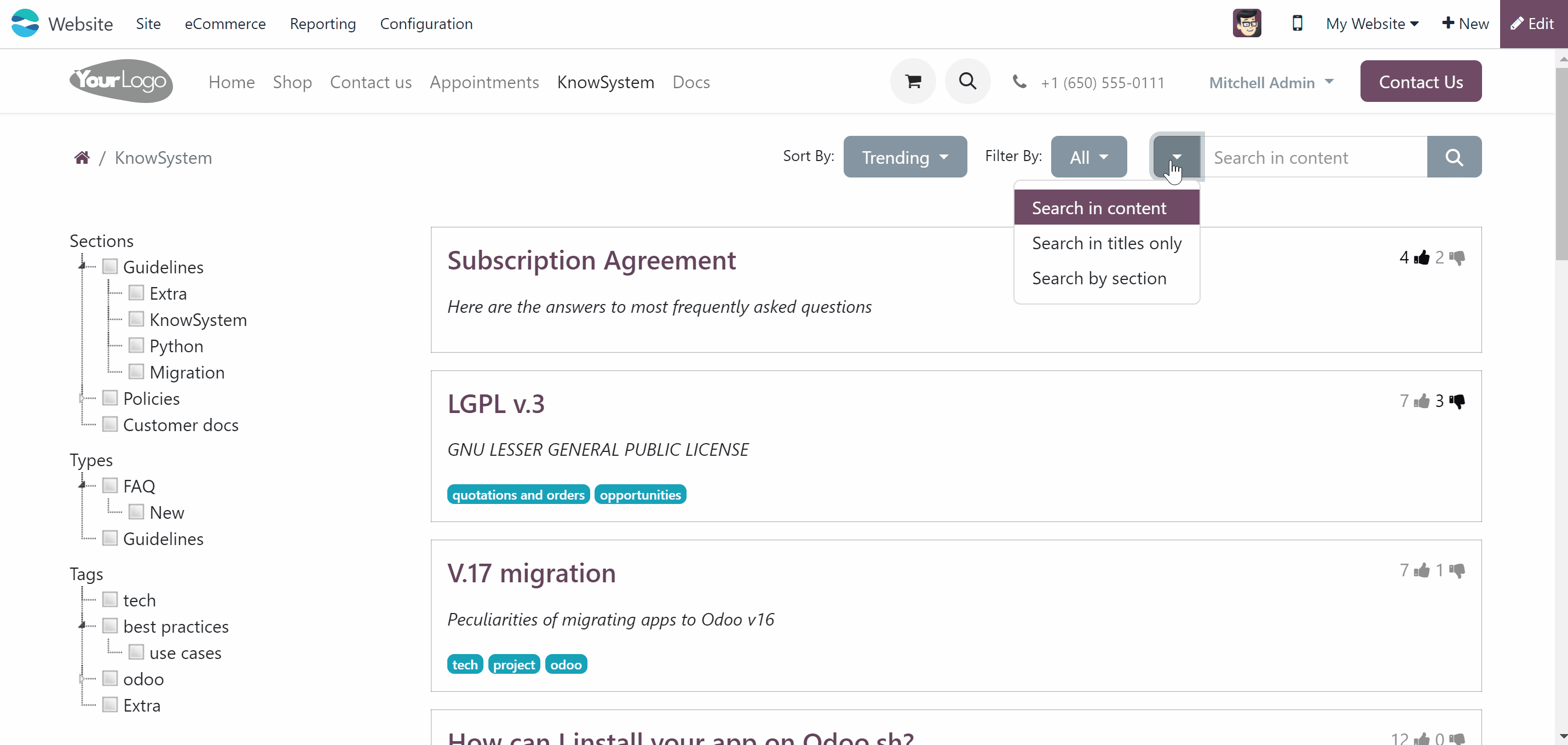Collapse the Guidelines section tree node

click(82, 266)
